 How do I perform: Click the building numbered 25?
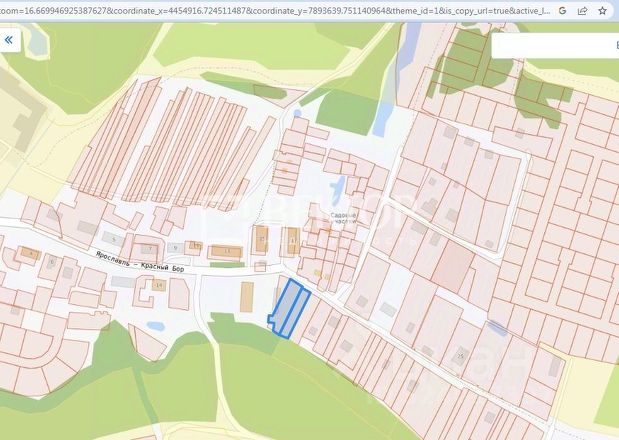click(x=460, y=356)
